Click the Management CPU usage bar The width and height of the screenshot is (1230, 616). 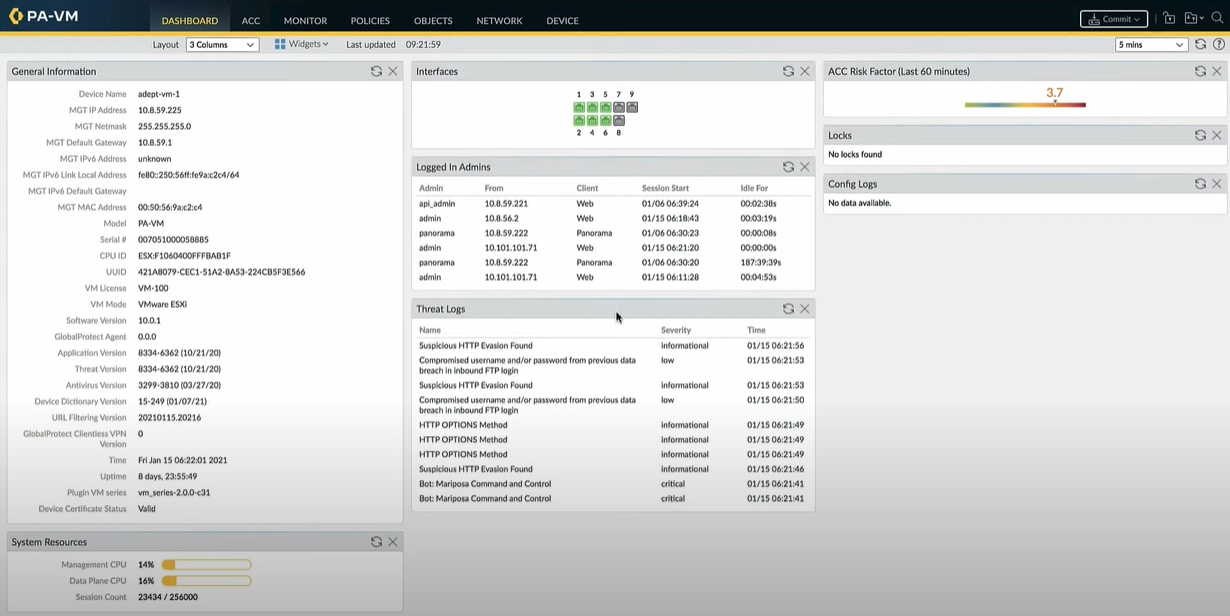(x=205, y=564)
